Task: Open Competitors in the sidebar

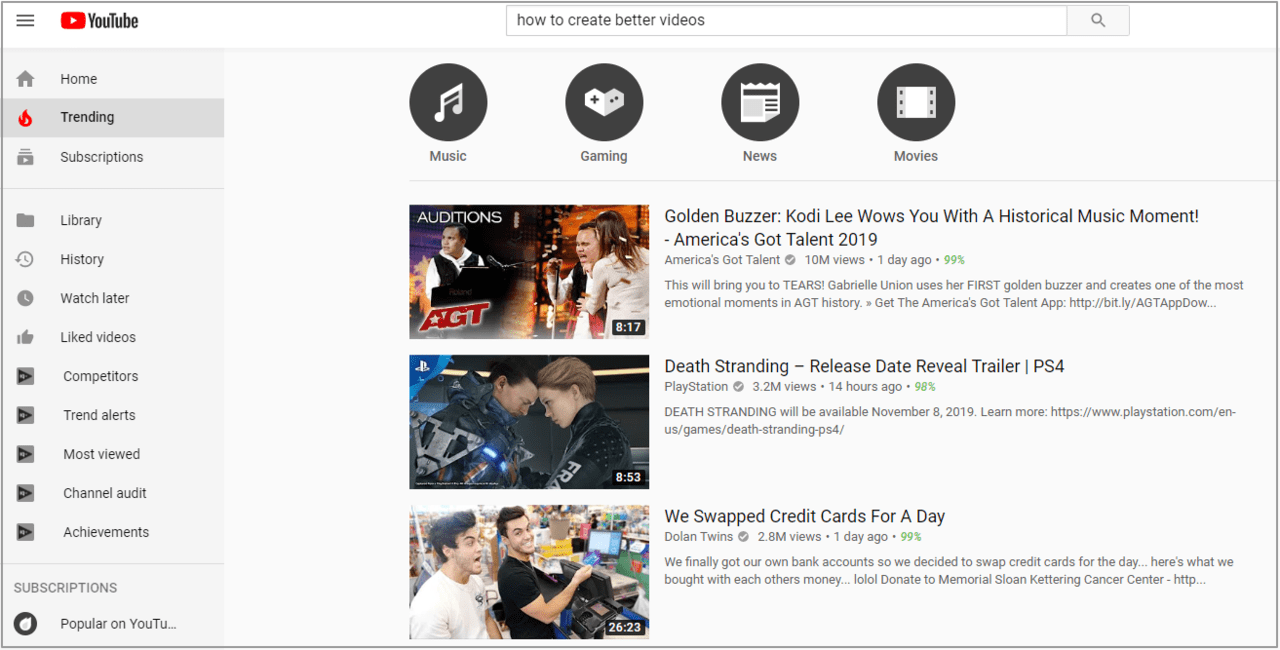Action: (113, 376)
